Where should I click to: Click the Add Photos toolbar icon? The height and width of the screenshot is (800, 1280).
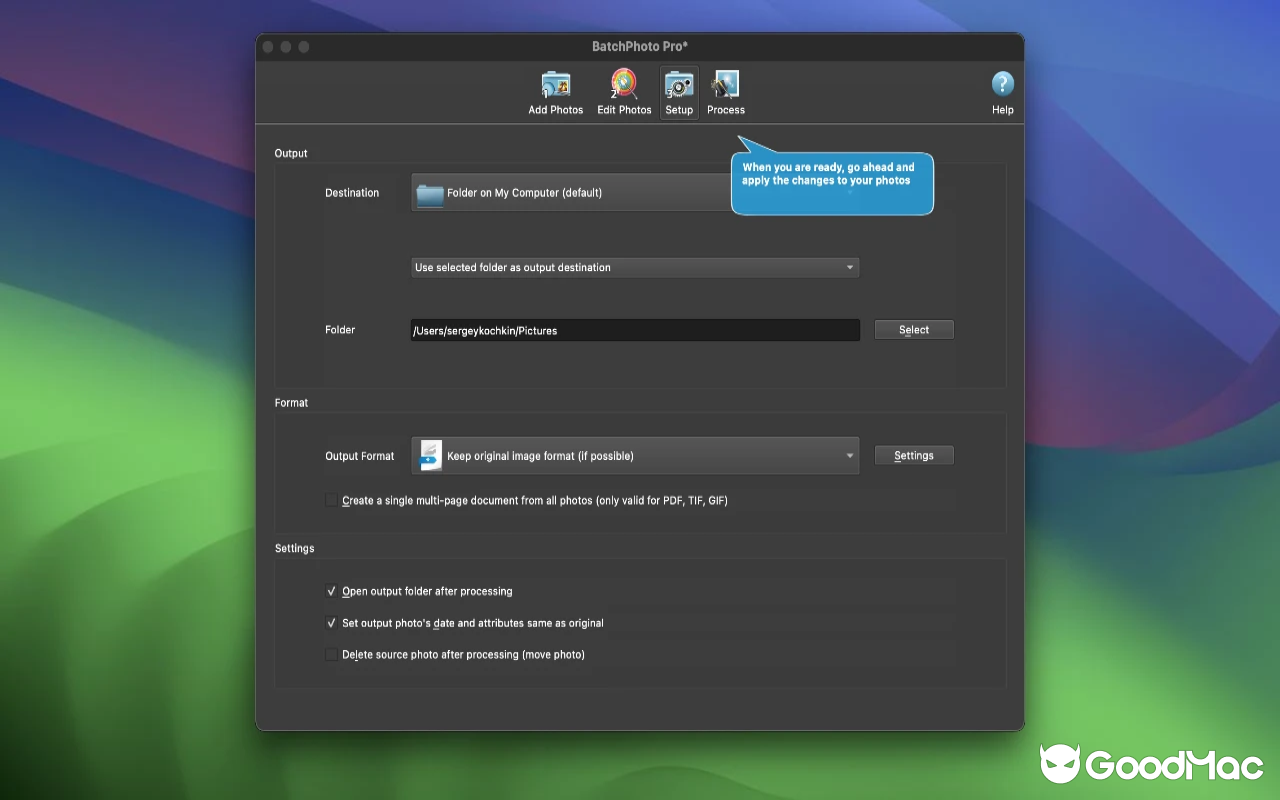click(555, 85)
